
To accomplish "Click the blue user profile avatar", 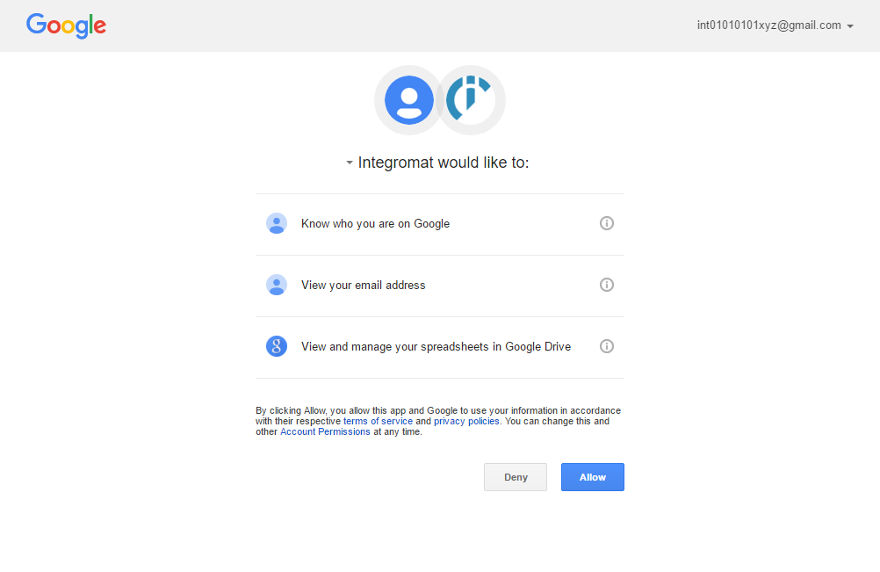I will (409, 100).
